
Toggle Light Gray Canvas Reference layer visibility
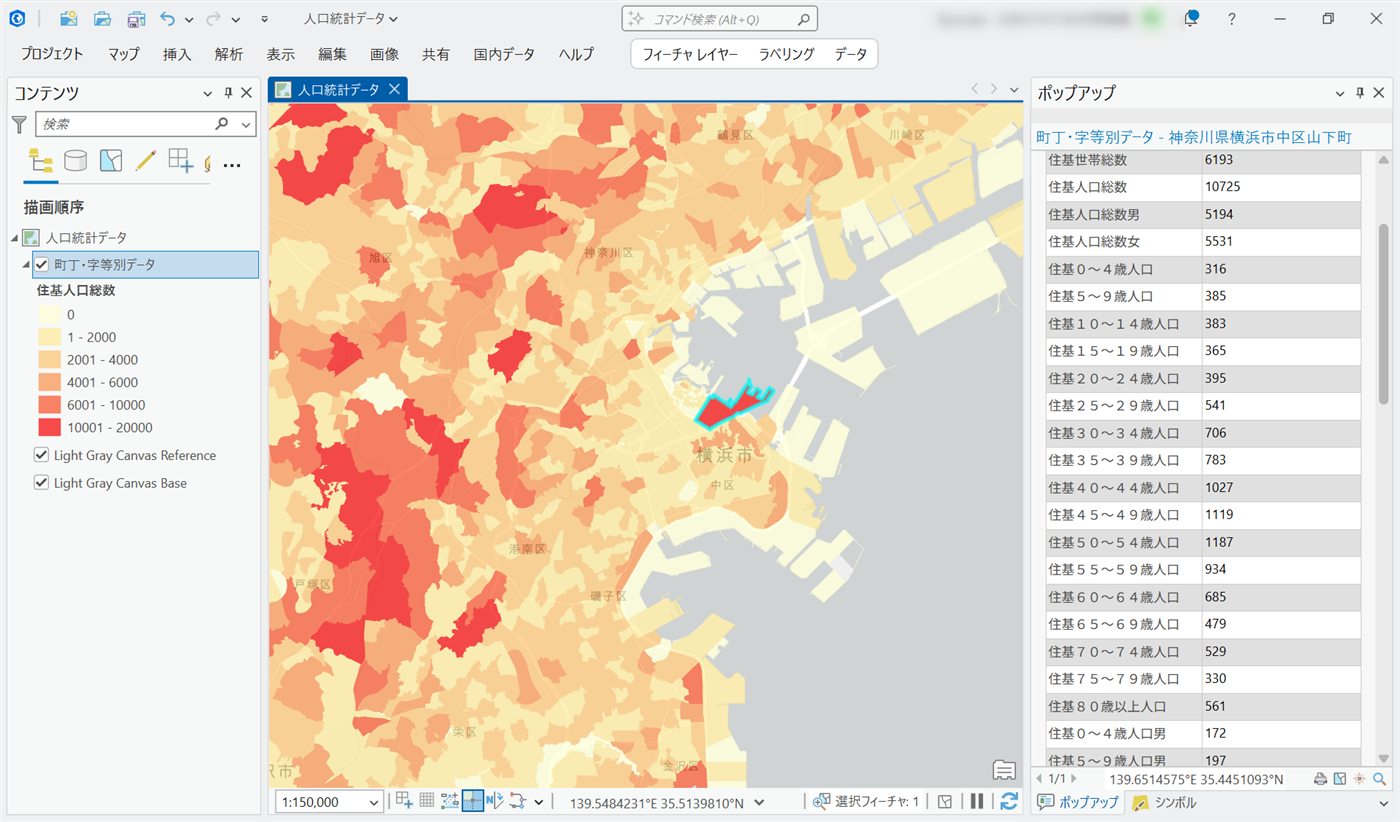point(41,455)
